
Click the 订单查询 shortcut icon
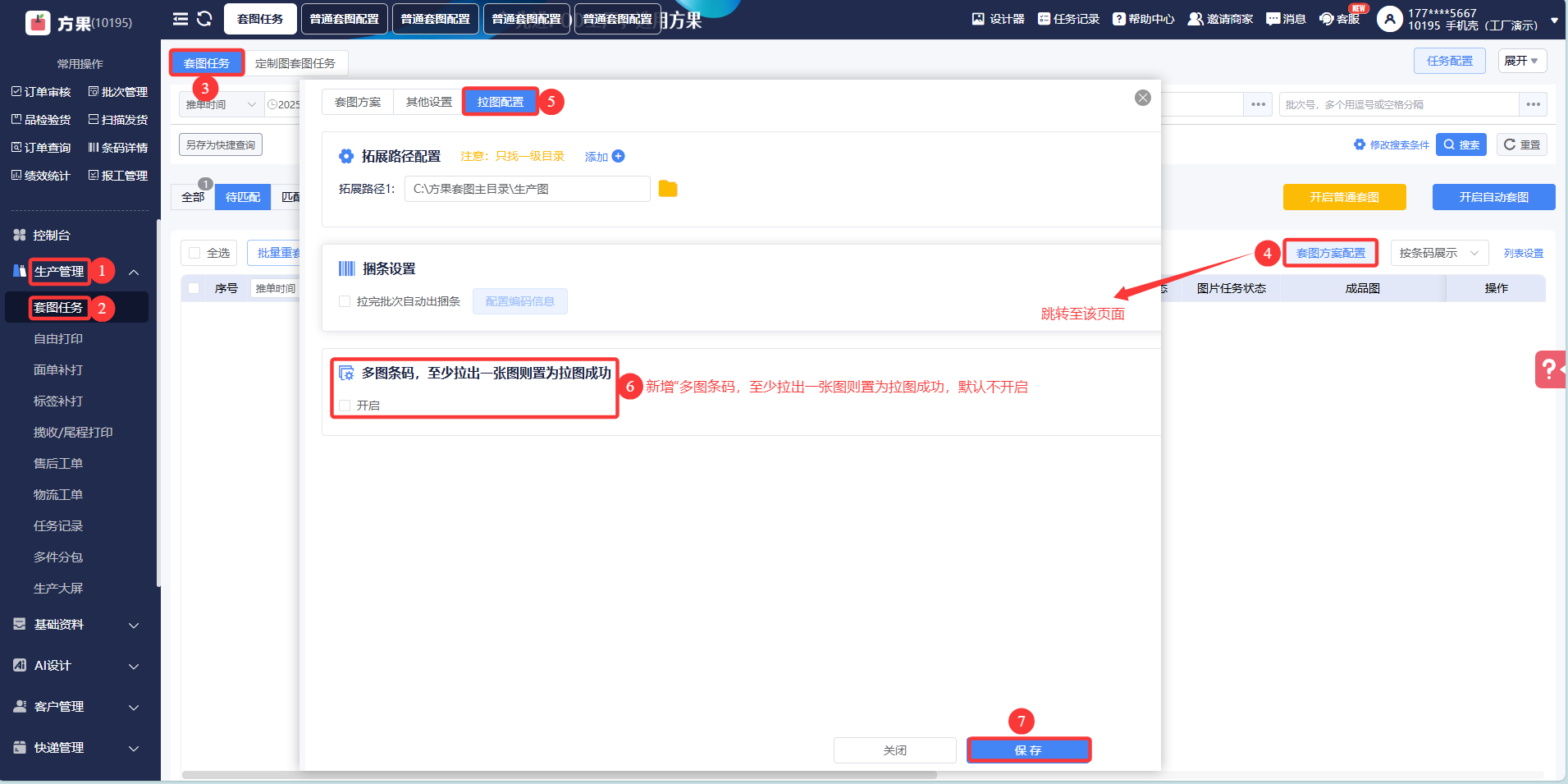tap(16, 148)
